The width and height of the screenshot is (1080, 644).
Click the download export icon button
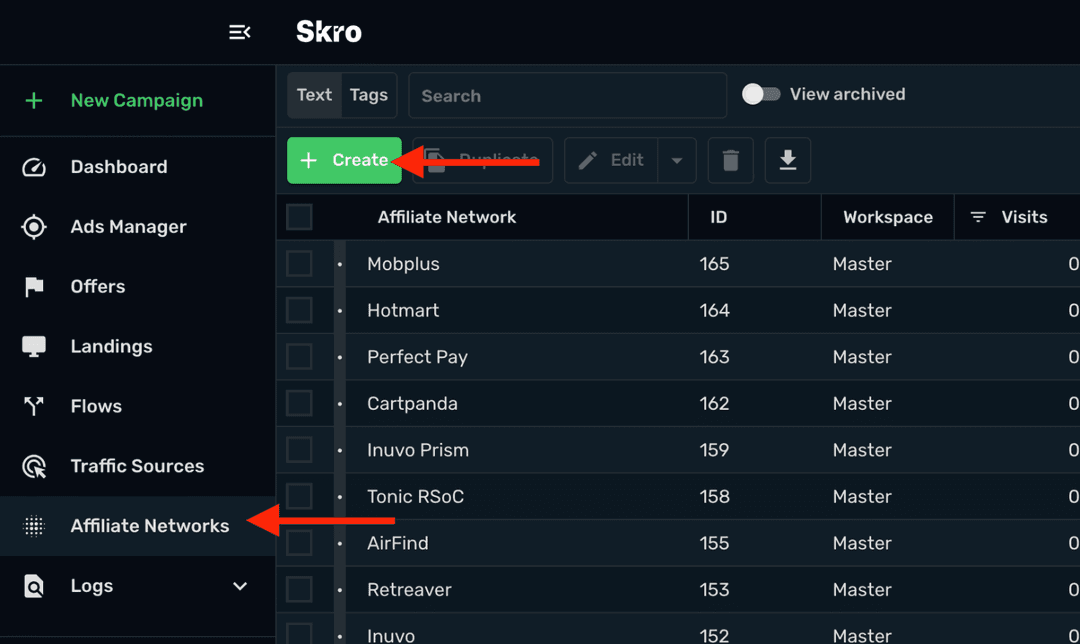[x=788, y=160]
